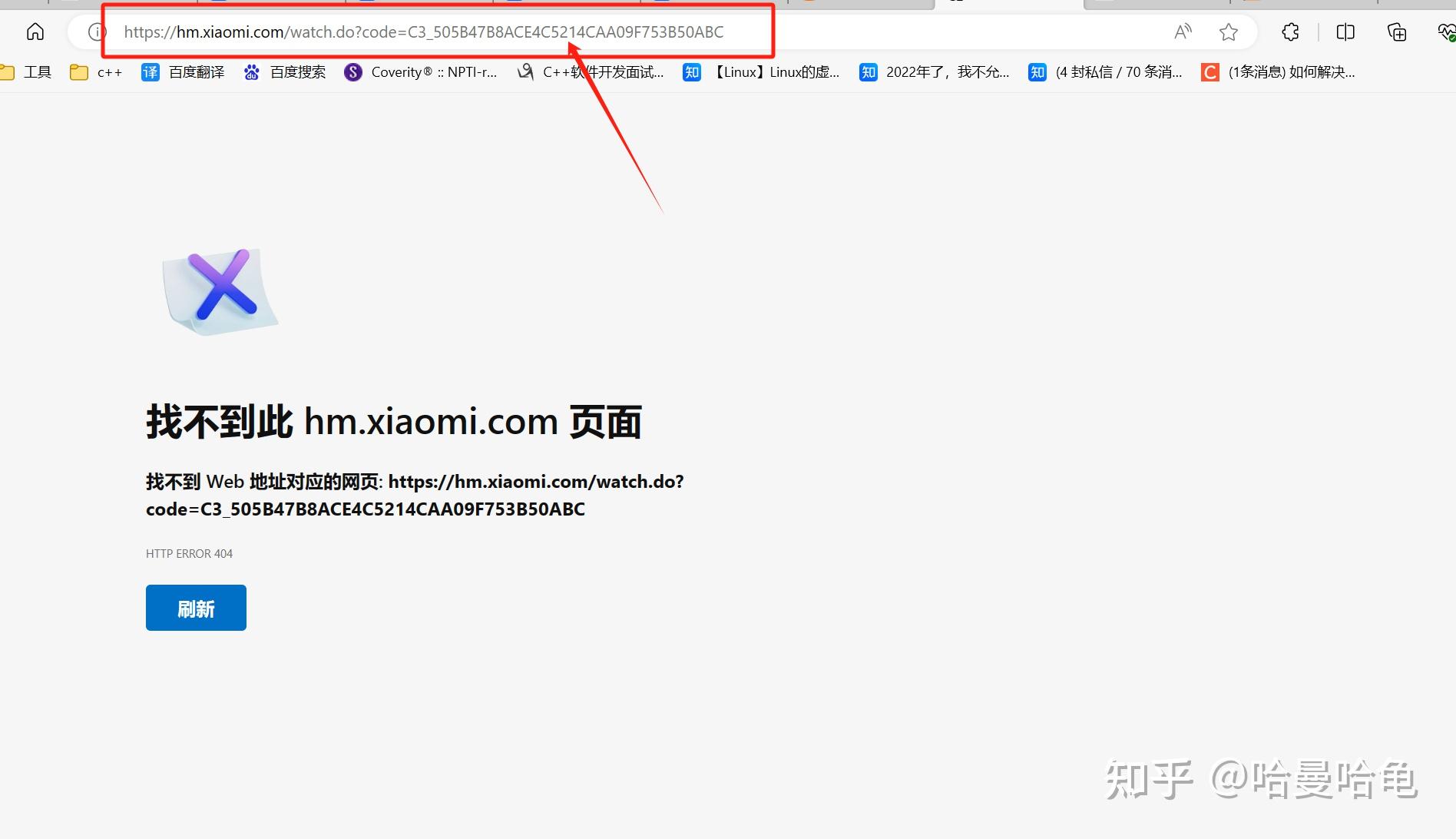Open the 2022年了 Zhihu bookmark
The image size is (1456, 839).
tap(935, 71)
